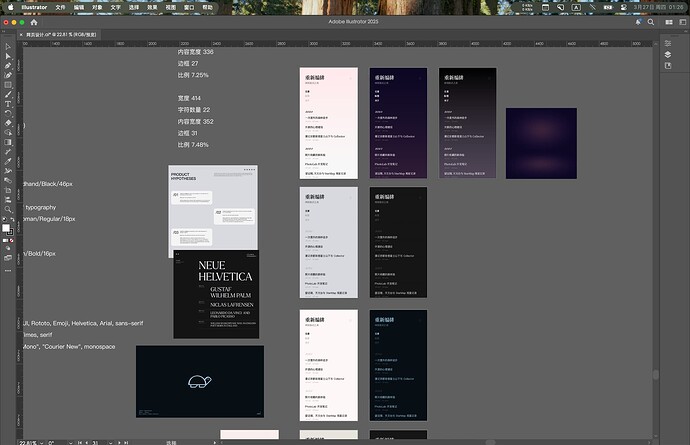Image resolution: width=690 pixels, height=445 pixels.
Task: Open the 文件 menu
Action: tap(60, 7)
